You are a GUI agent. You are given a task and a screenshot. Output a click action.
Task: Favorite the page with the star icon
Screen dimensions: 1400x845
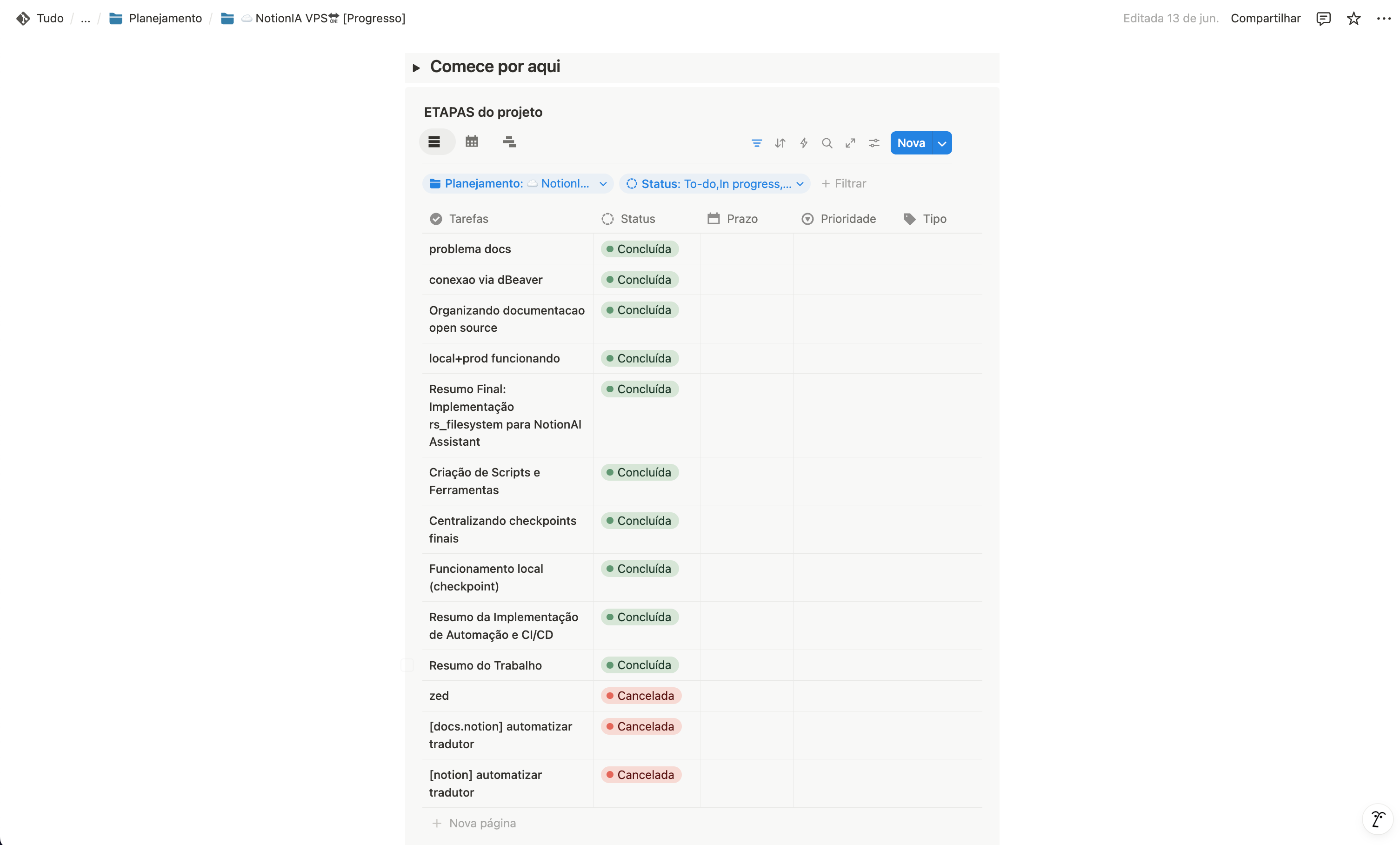1353,18
